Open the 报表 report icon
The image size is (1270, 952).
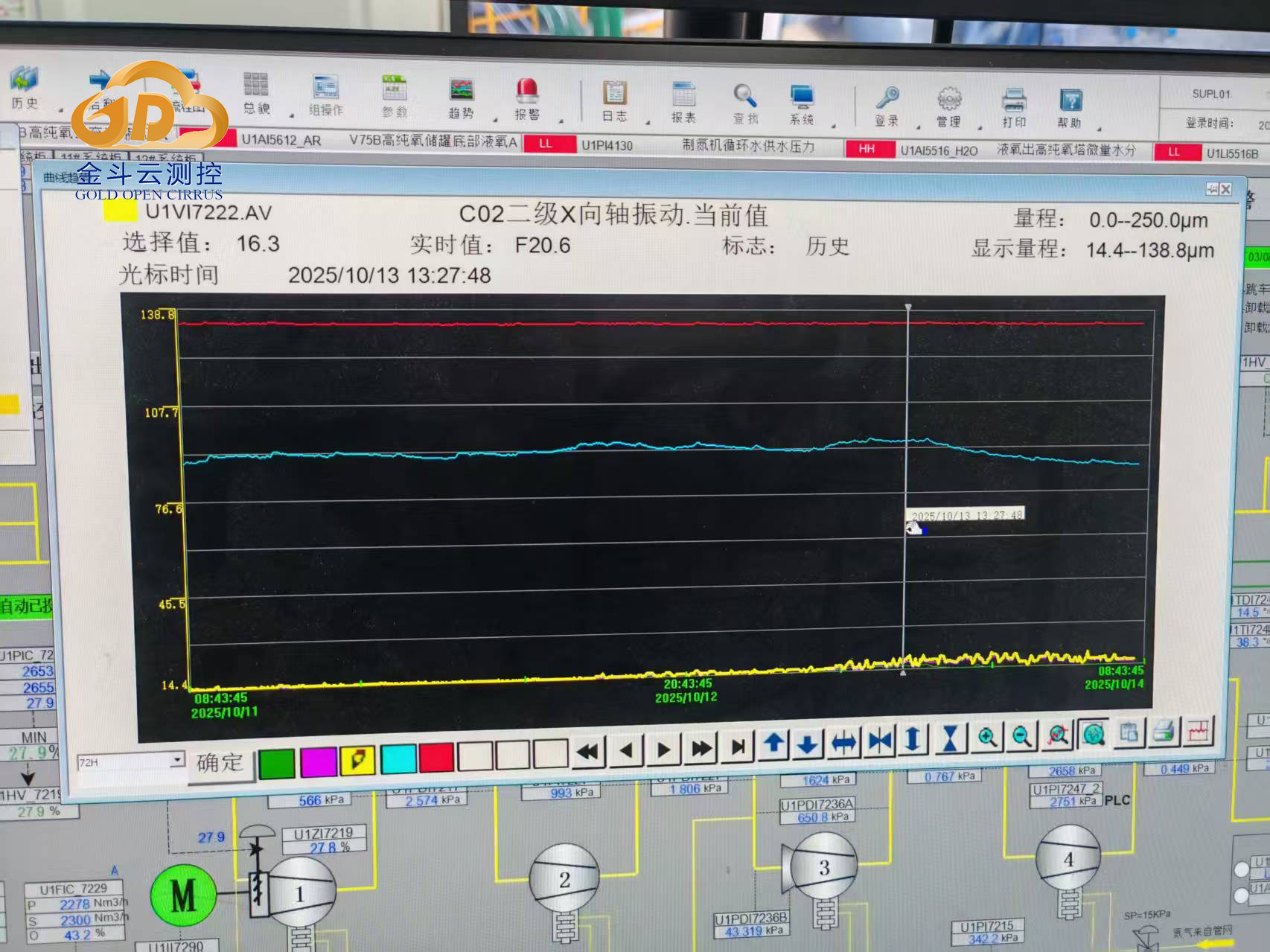(x=683, y=102)
